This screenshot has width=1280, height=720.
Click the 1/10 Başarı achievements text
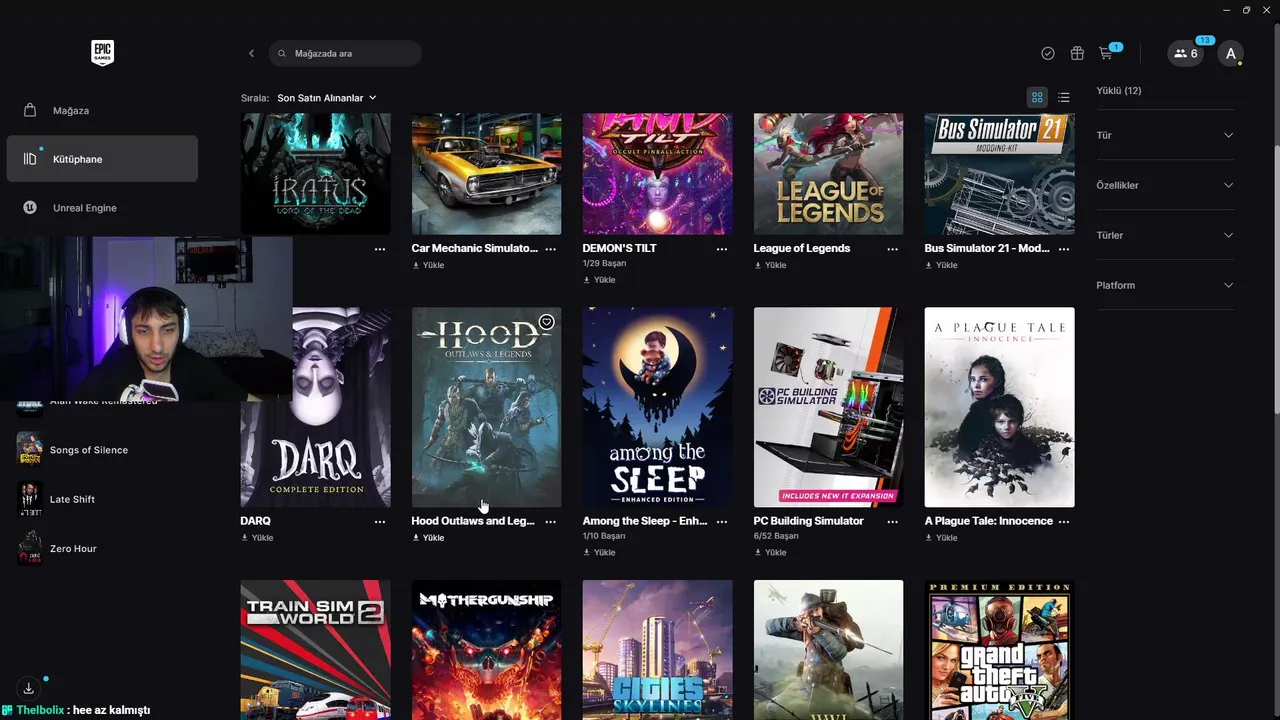[604, 537]
